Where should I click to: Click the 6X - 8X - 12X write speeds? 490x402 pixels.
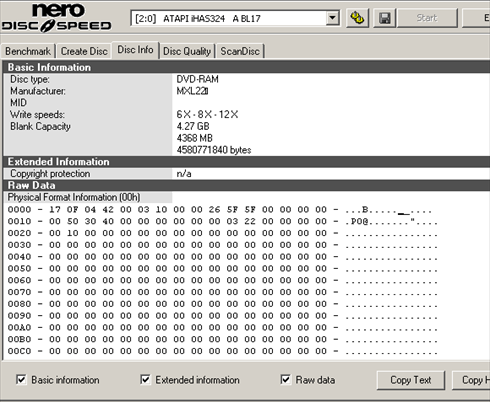coord(207,115)
